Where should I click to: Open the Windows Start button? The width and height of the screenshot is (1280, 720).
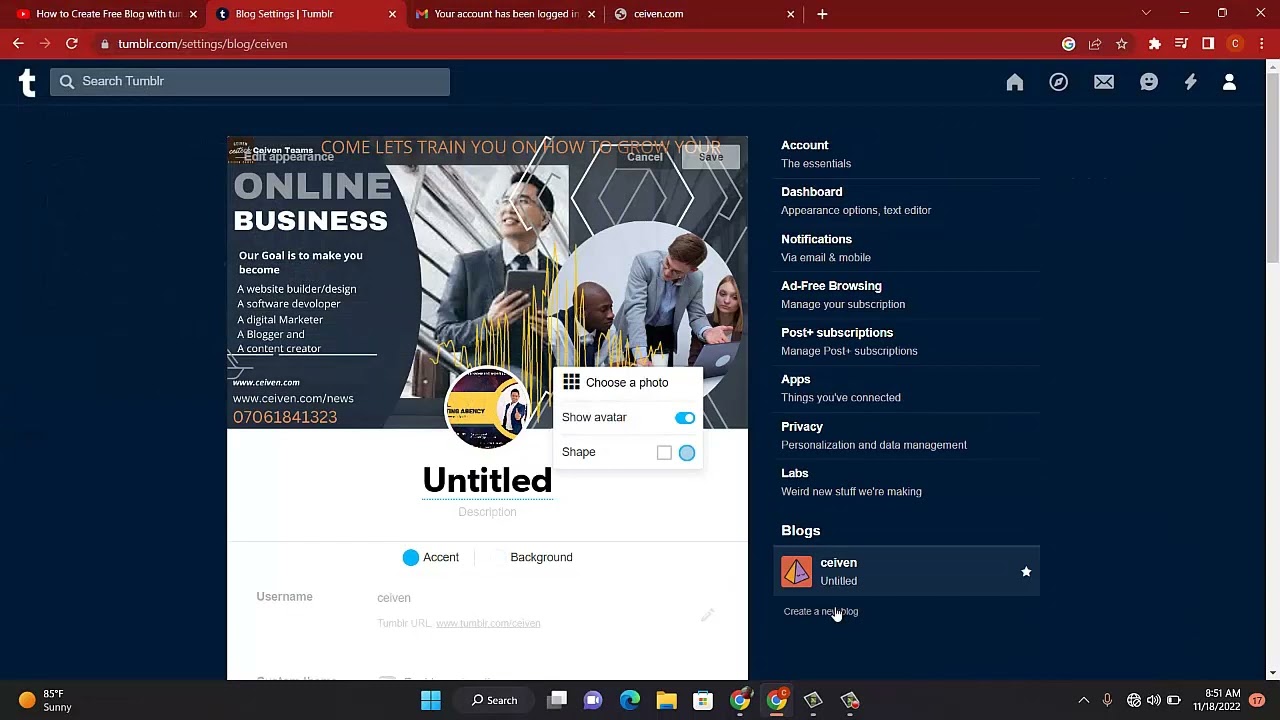(x=431, y=700)
